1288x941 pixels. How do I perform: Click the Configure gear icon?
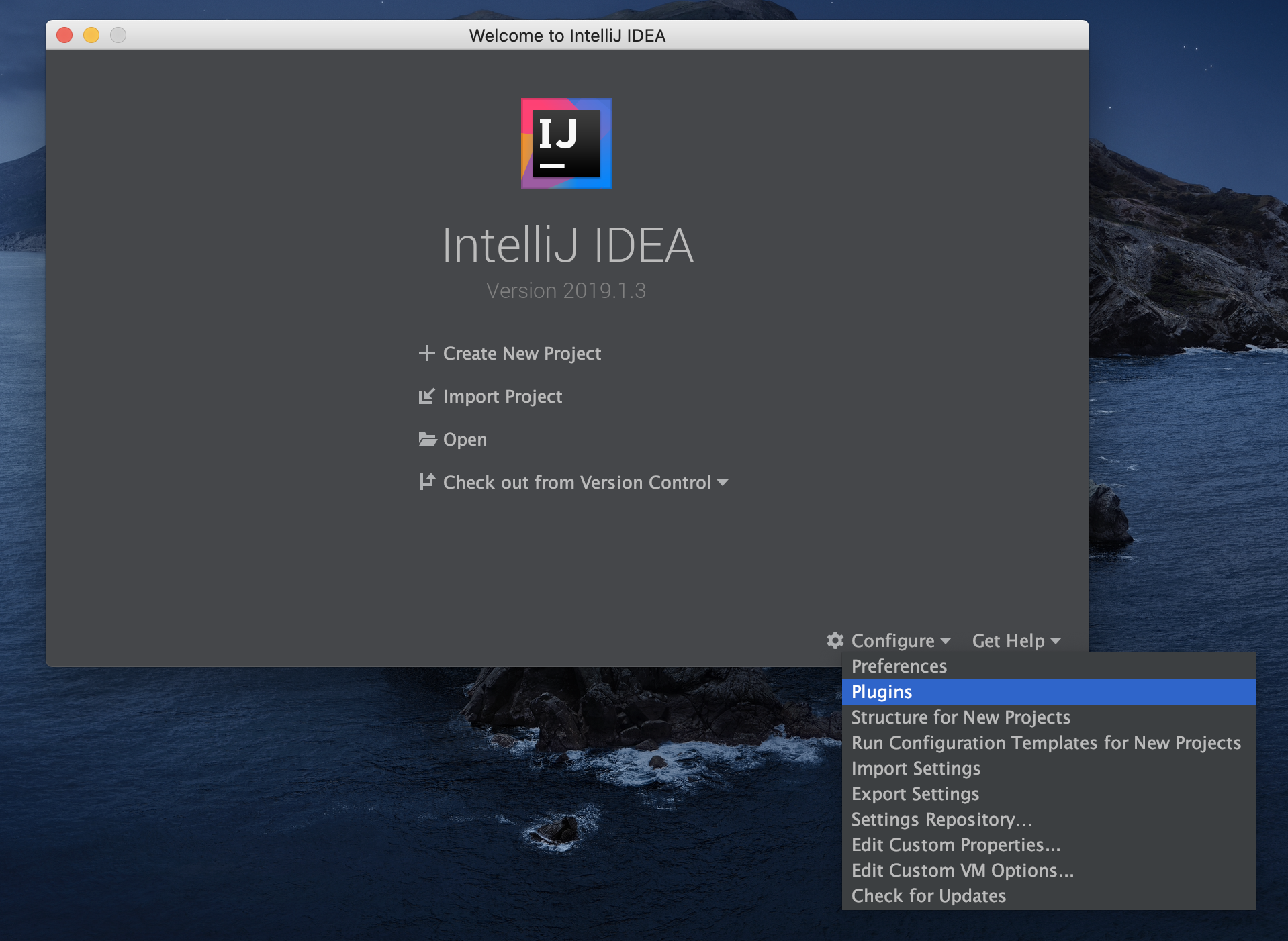click(x=835, y=640)
